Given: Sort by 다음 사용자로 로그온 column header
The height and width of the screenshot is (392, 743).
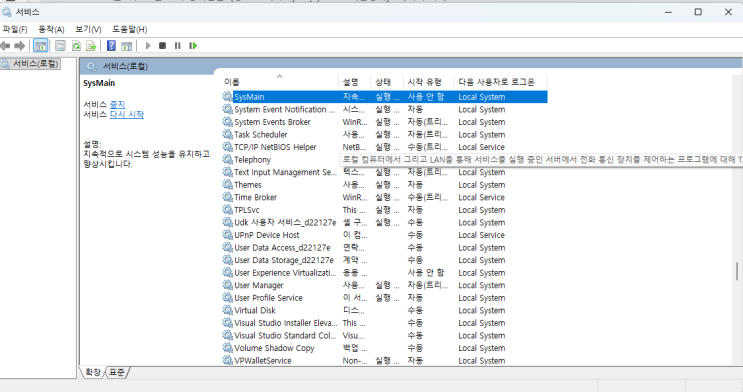Looking at the screenshot, I should (x=500, y=82).
